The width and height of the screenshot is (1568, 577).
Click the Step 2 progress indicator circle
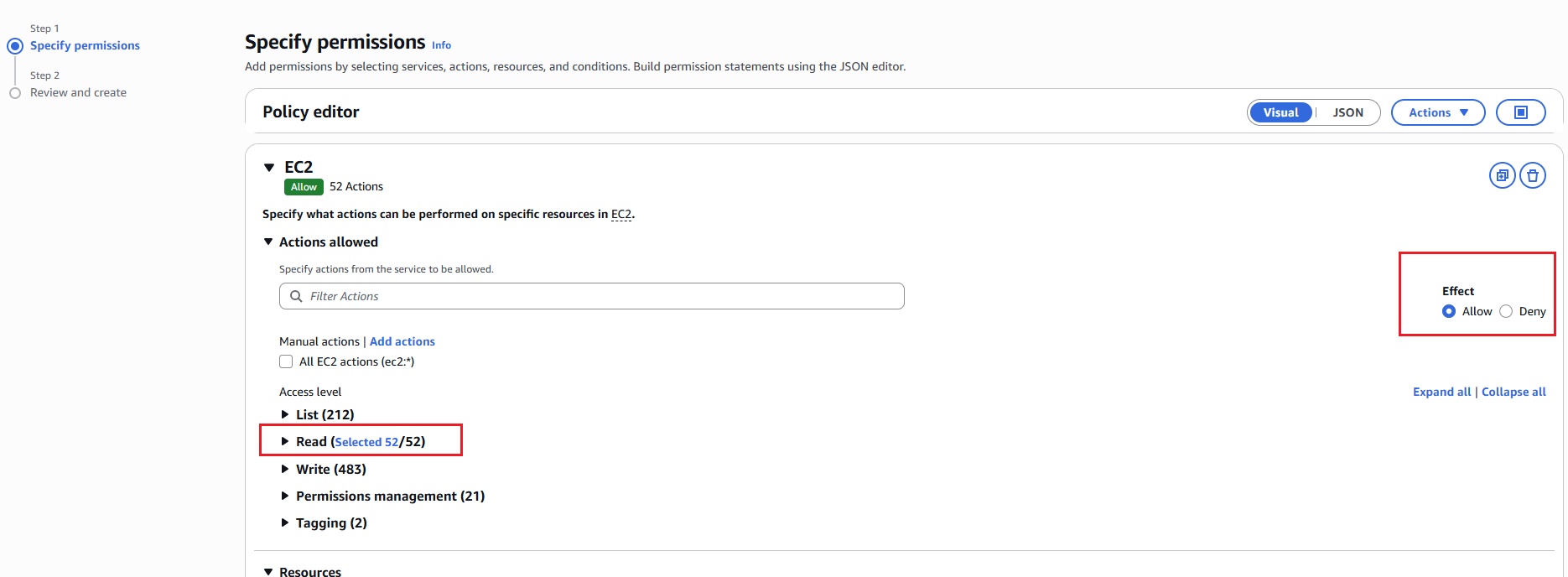[x=15, y=93]
